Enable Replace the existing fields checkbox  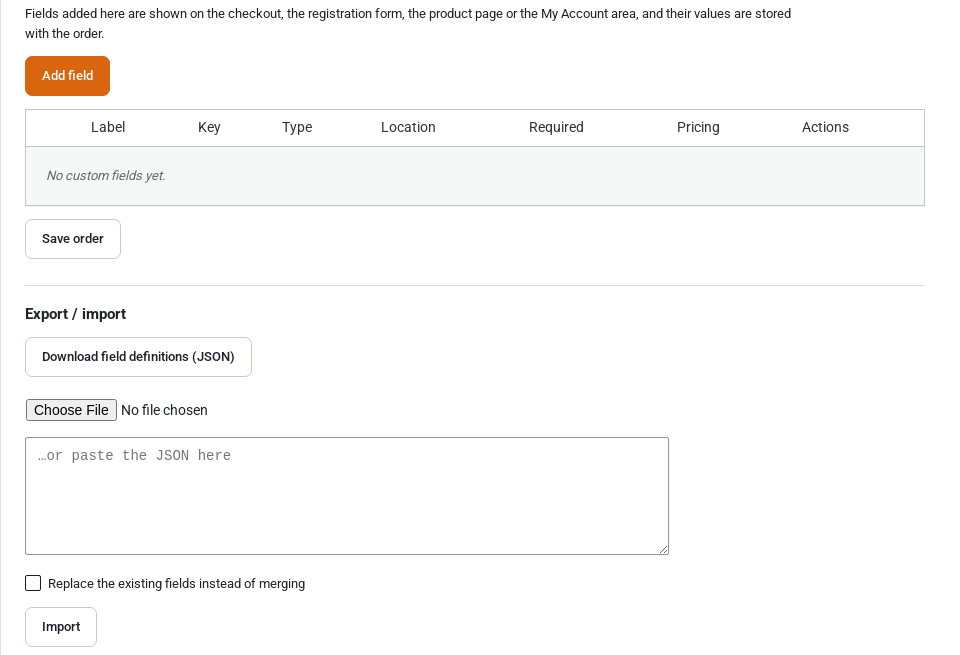click(x=33, y=583)
